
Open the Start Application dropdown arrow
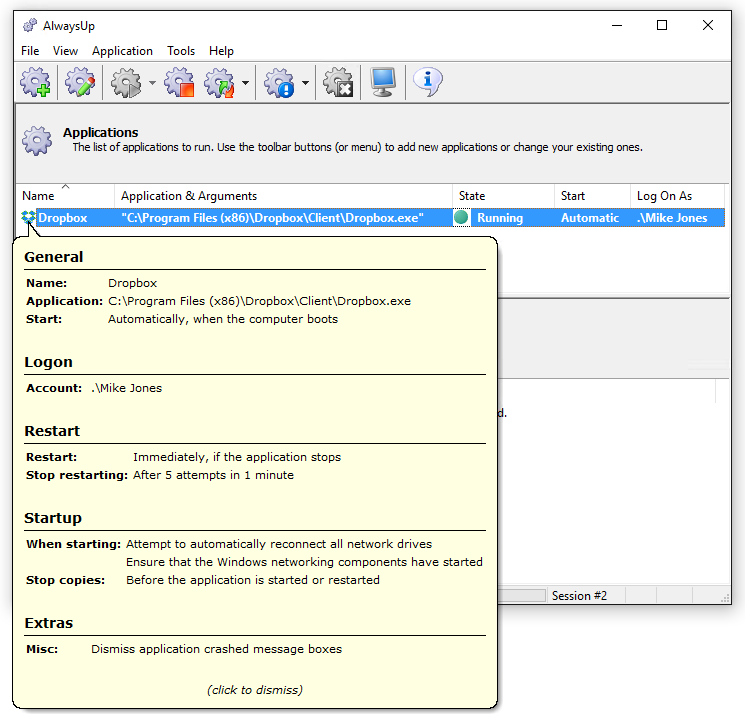152,83
